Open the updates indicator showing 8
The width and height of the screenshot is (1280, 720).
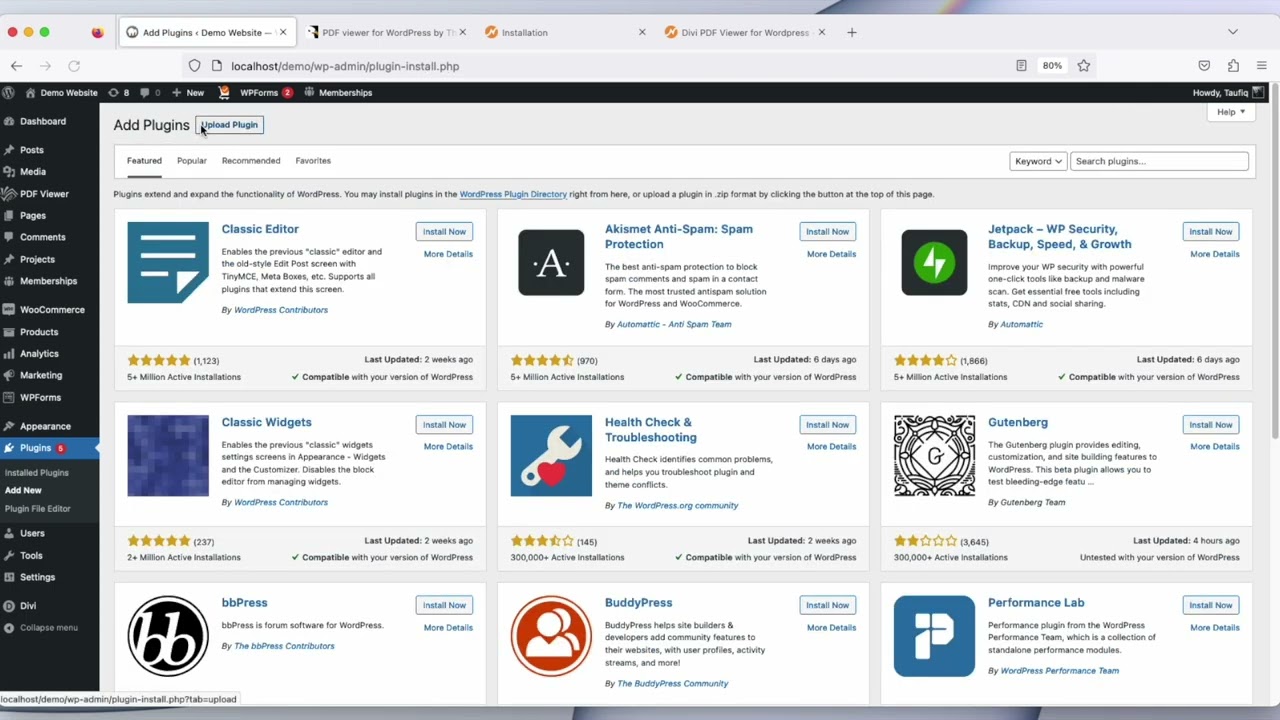click(x=119, y=93)
